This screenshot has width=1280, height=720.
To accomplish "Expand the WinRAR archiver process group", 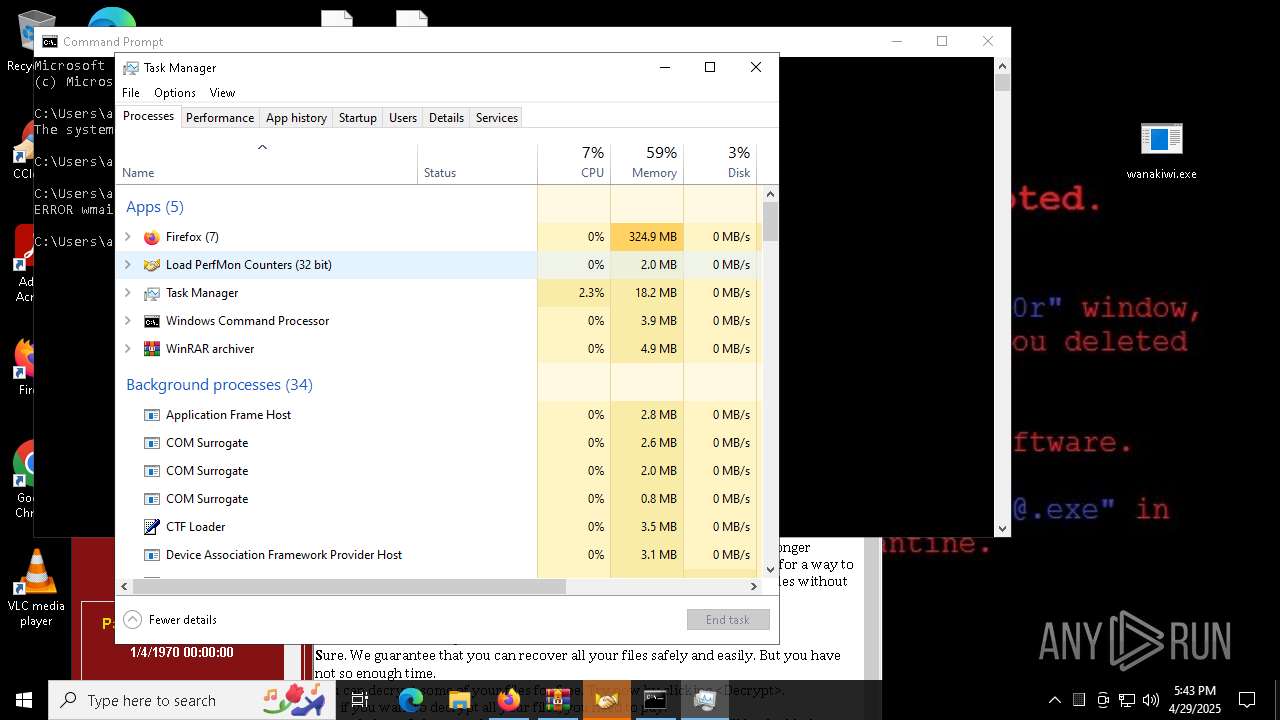I will (x=127, y=349).
